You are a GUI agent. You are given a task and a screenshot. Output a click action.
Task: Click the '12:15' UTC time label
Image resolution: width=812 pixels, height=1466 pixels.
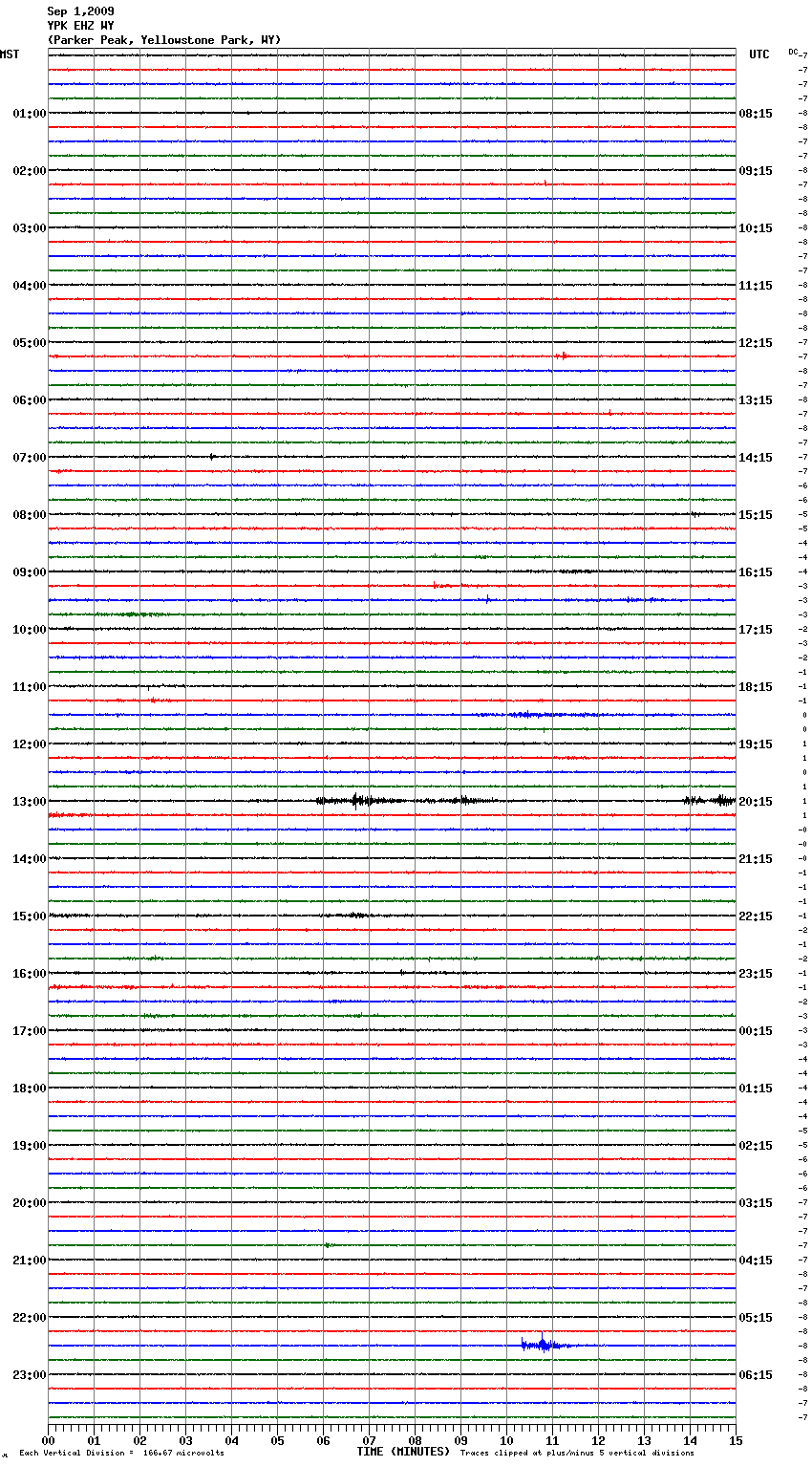(x=756, y=343)
